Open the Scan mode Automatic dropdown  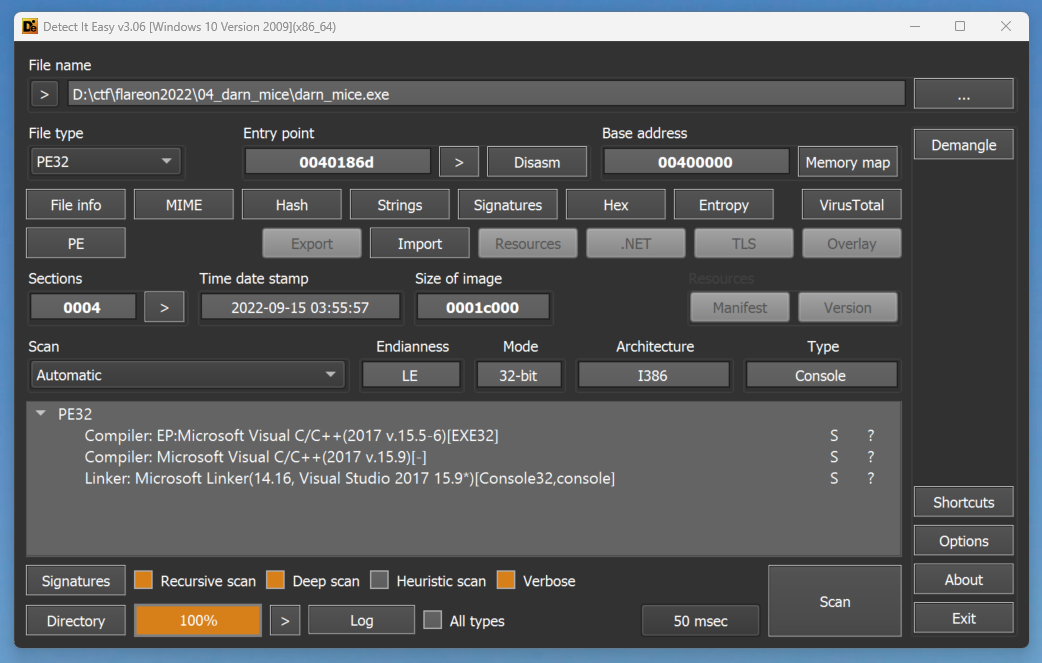tap(186, 375)
